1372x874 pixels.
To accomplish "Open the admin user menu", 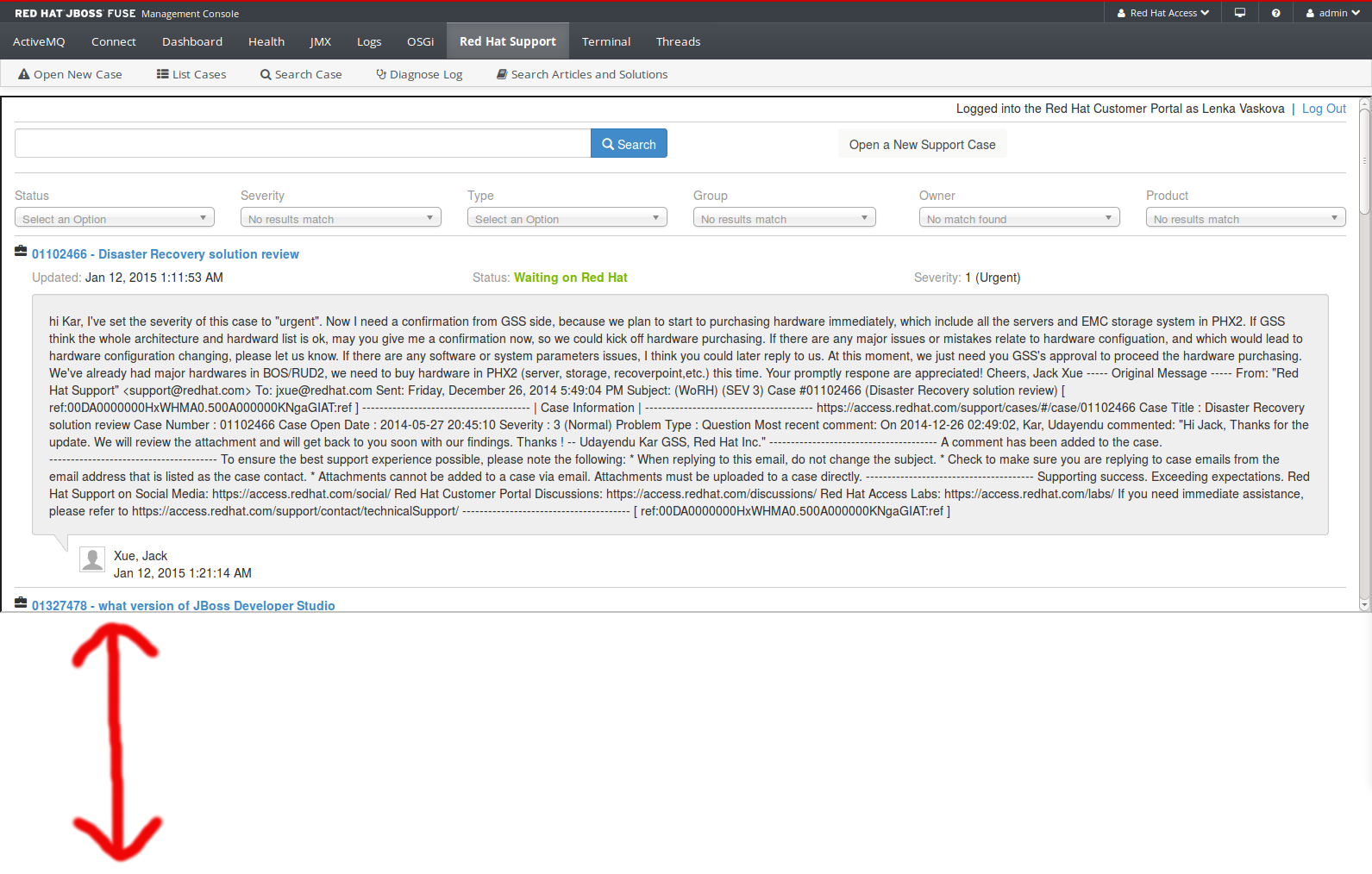I will coord(1332,13).
